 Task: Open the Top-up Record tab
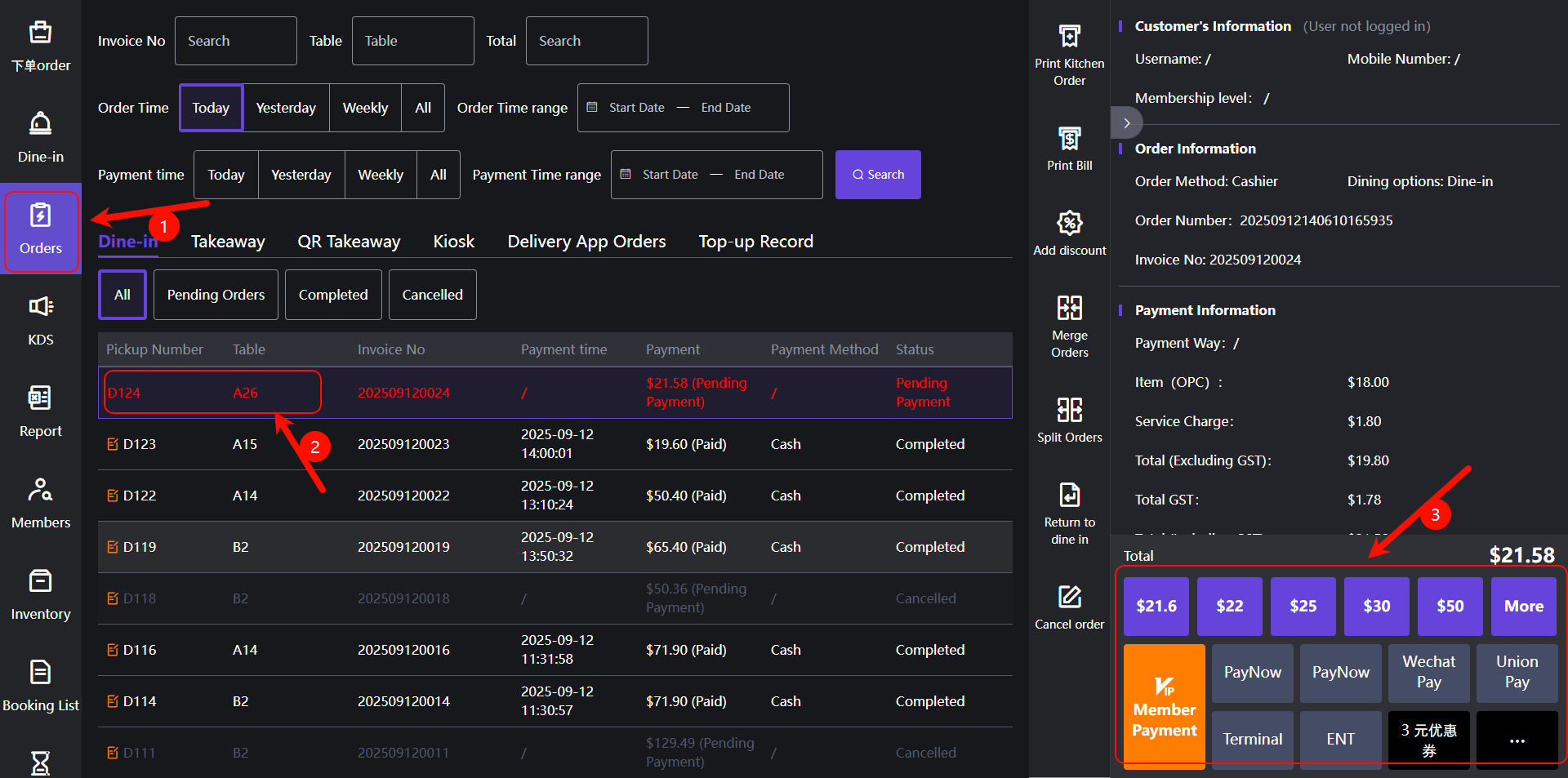pyautogui.click(x=755, y=242)
